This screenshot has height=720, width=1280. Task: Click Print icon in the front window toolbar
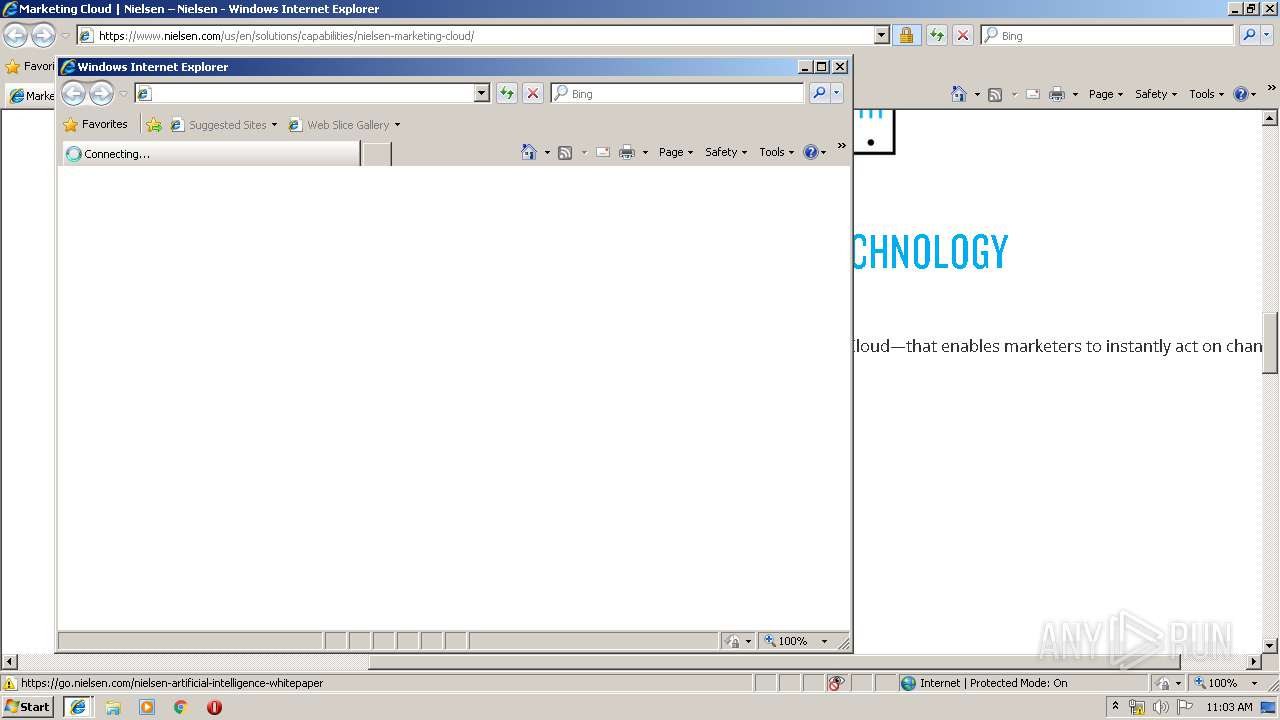[x=627, y=152]
